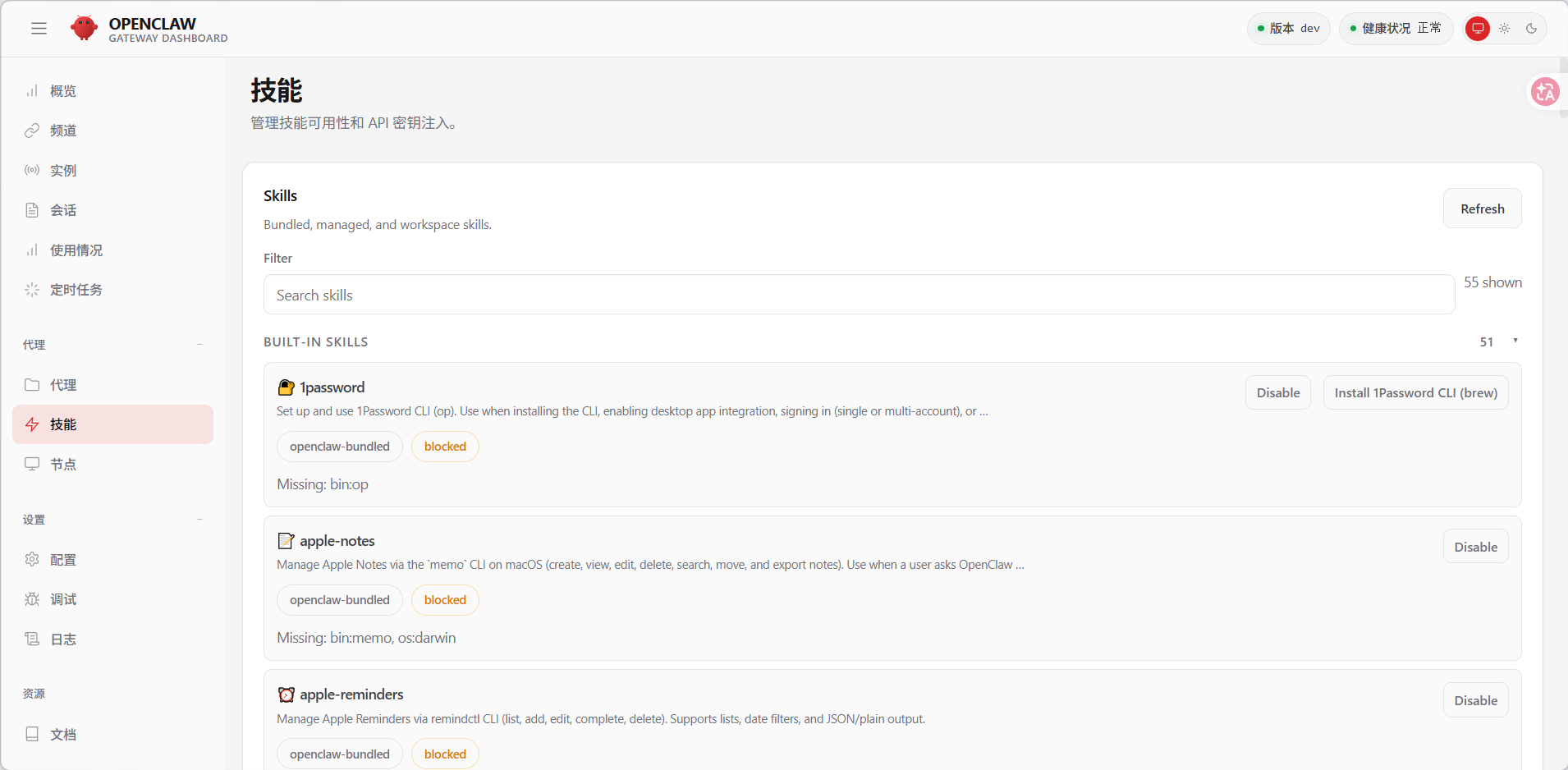
Task: Click the 配置 settings gear icon
Action: click(32, 560)
